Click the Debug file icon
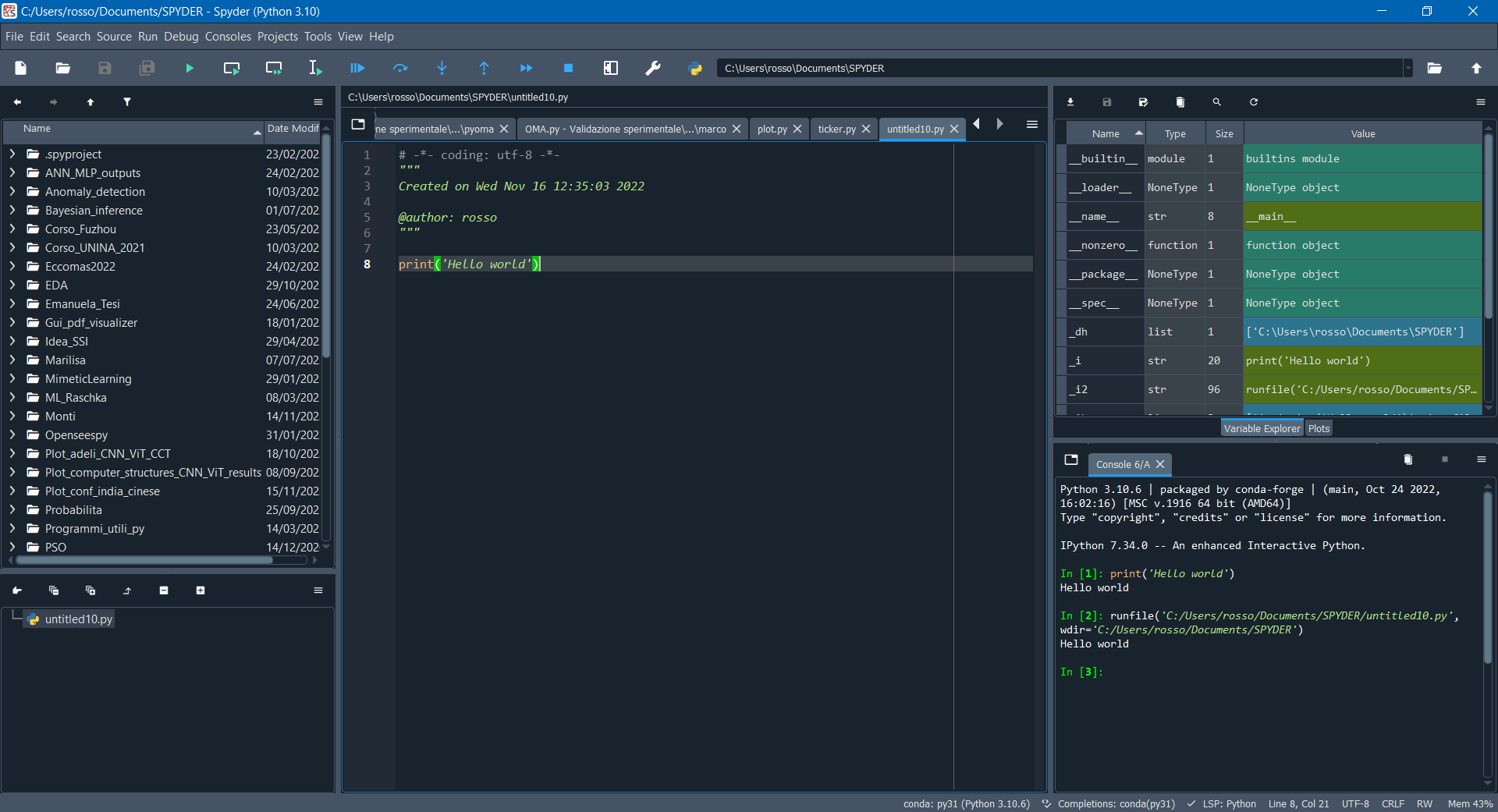 tap(357, 69)
